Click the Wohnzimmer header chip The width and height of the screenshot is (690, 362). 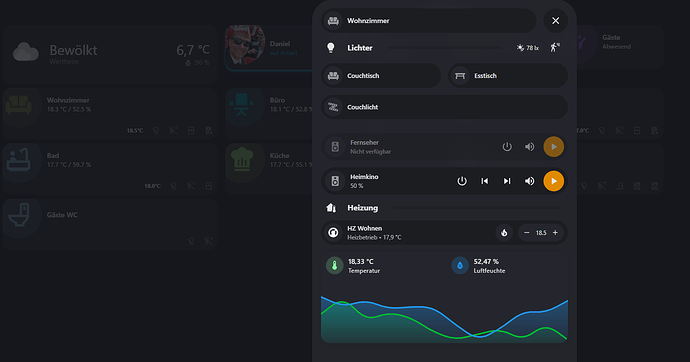pos(429,21)
